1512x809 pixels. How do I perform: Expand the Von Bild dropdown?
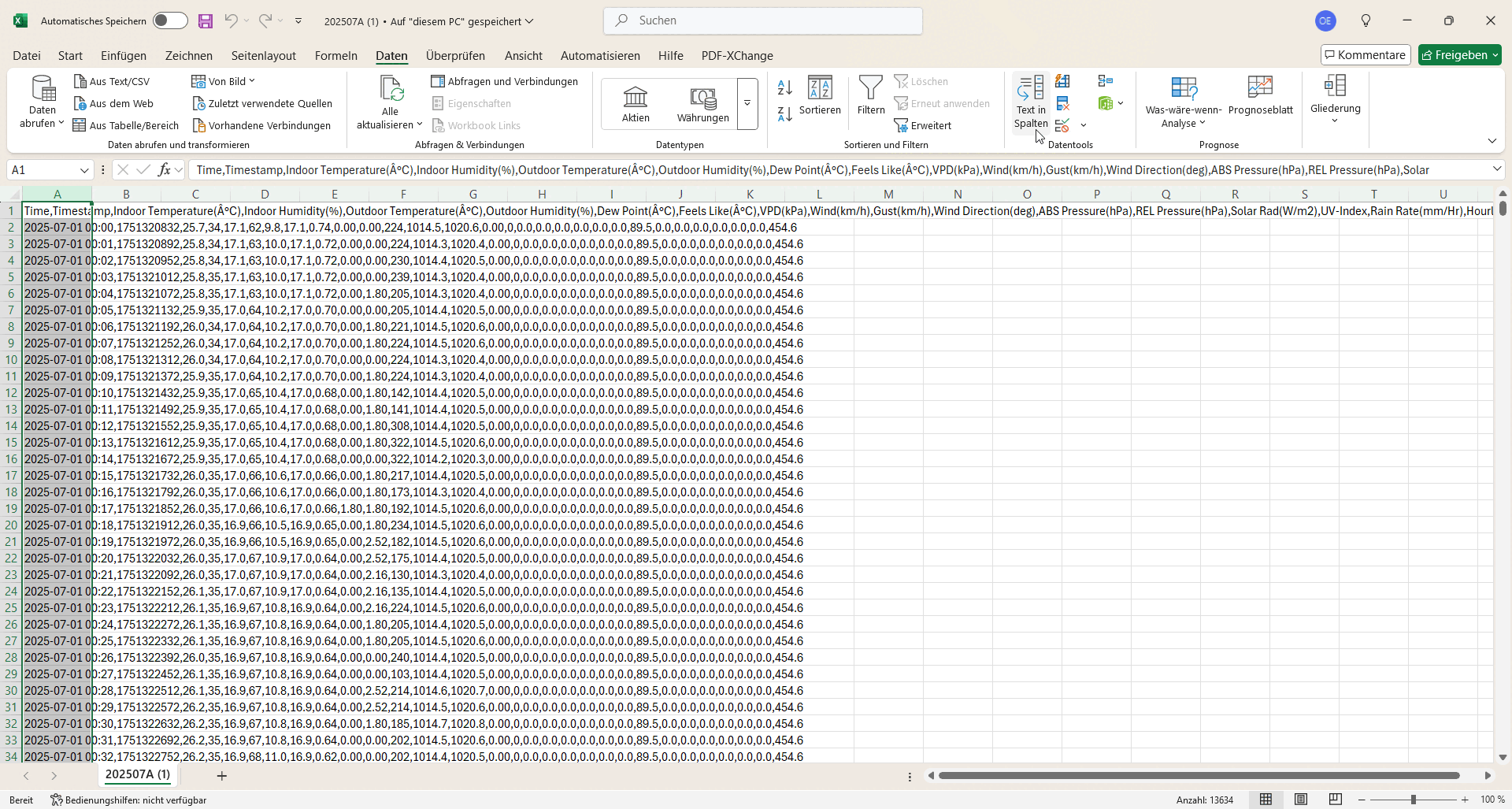pos(252,81)
